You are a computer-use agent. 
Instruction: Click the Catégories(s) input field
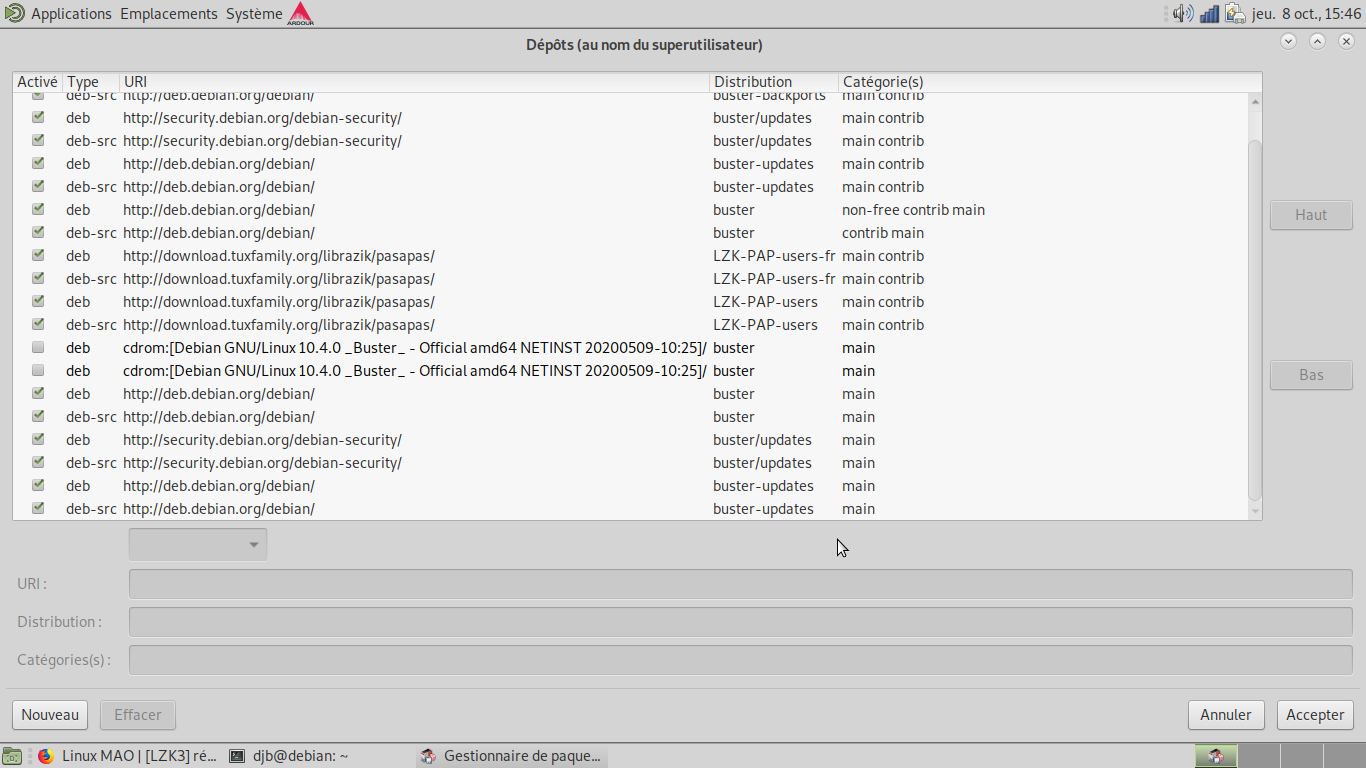741,660
